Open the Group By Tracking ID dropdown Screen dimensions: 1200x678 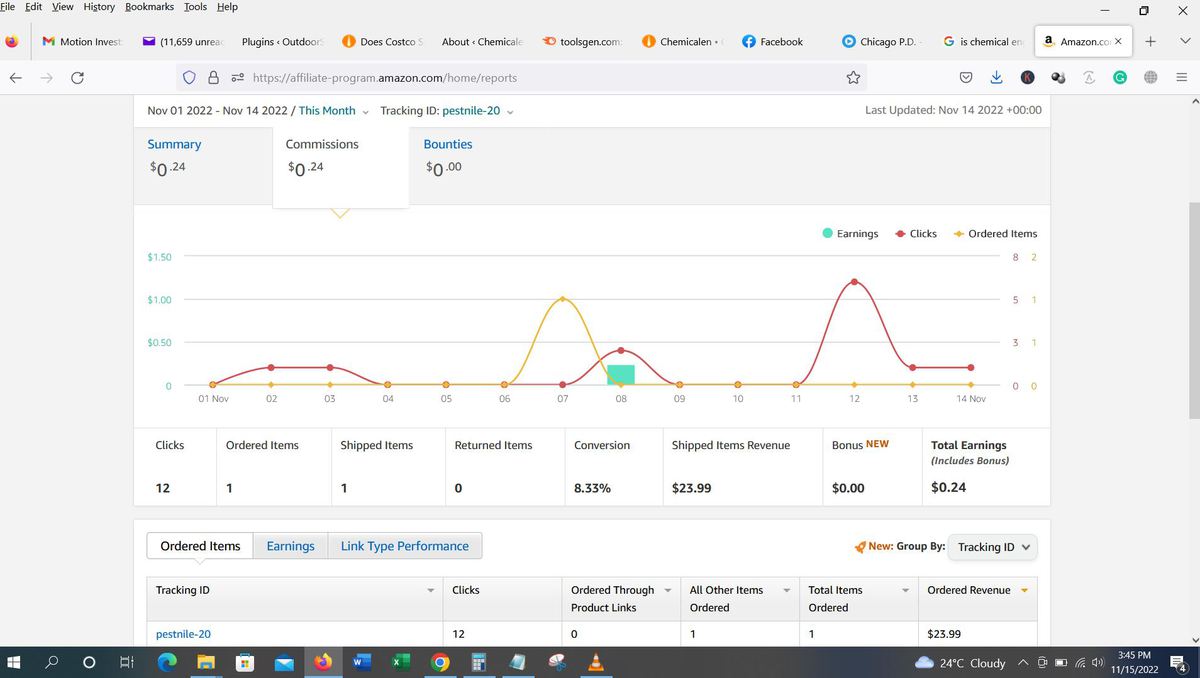(x=993, y=547)
